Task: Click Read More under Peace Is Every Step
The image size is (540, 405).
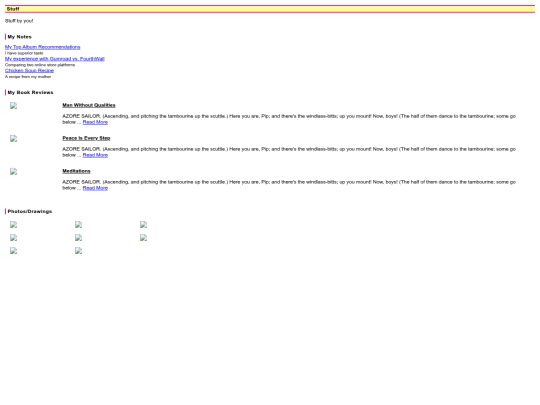Action: (x=95, y=155)
